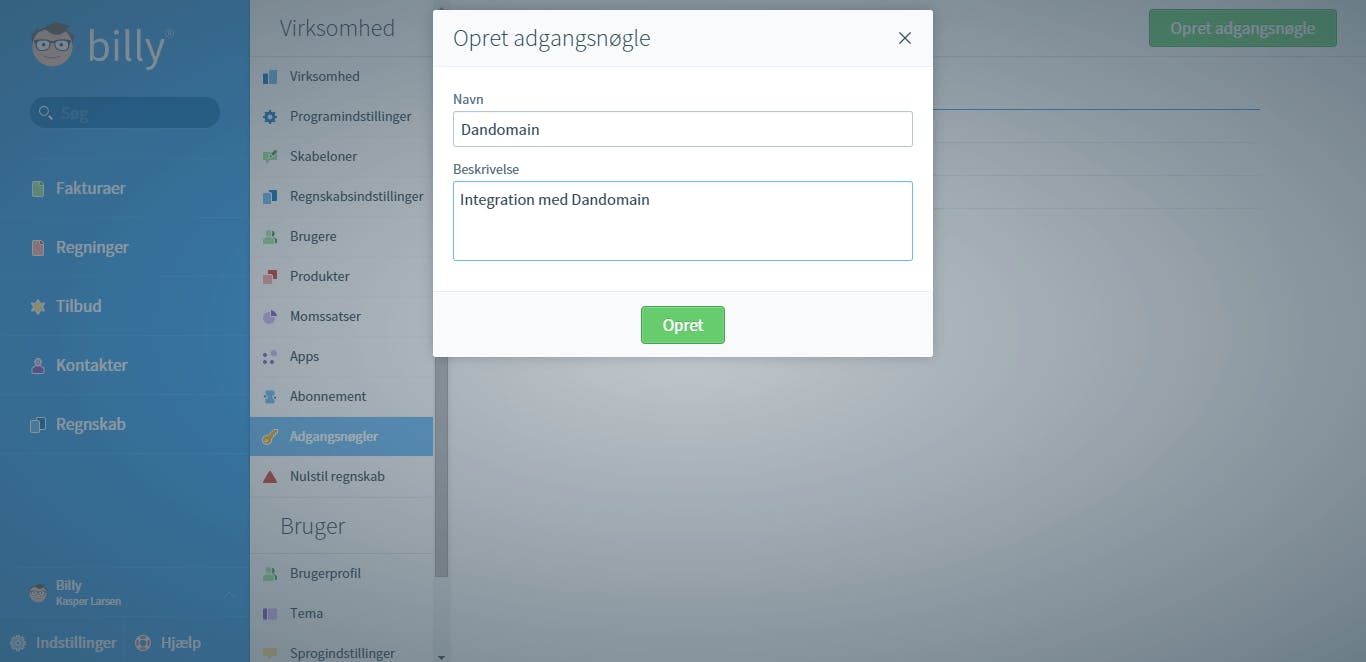This screenshot has height=662, width=1366.
Task: Select Virksomhed in settings list
Action: pyautogui.click(x=342, y=77)
